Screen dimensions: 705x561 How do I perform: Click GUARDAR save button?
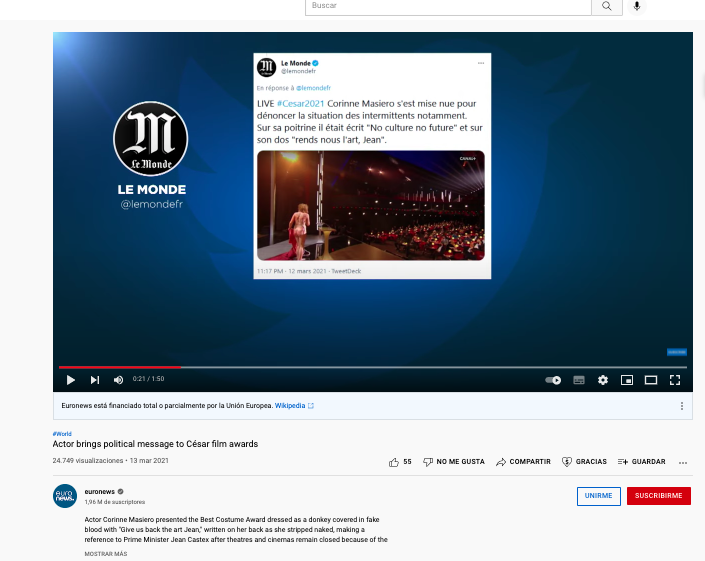(x=642, y=462)
